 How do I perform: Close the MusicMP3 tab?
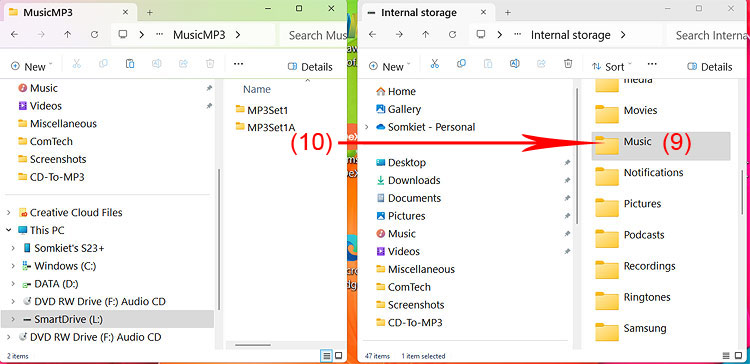[x=125, y=12]
